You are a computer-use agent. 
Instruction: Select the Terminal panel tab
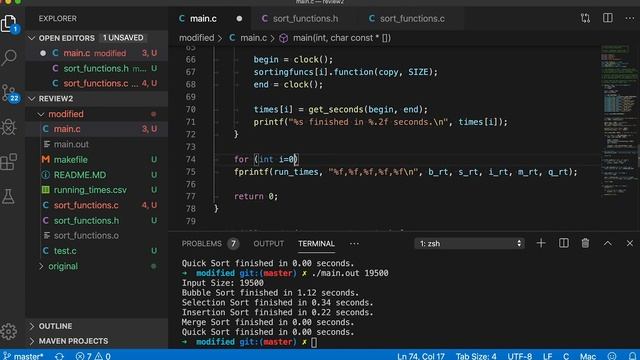coord(316,244)
